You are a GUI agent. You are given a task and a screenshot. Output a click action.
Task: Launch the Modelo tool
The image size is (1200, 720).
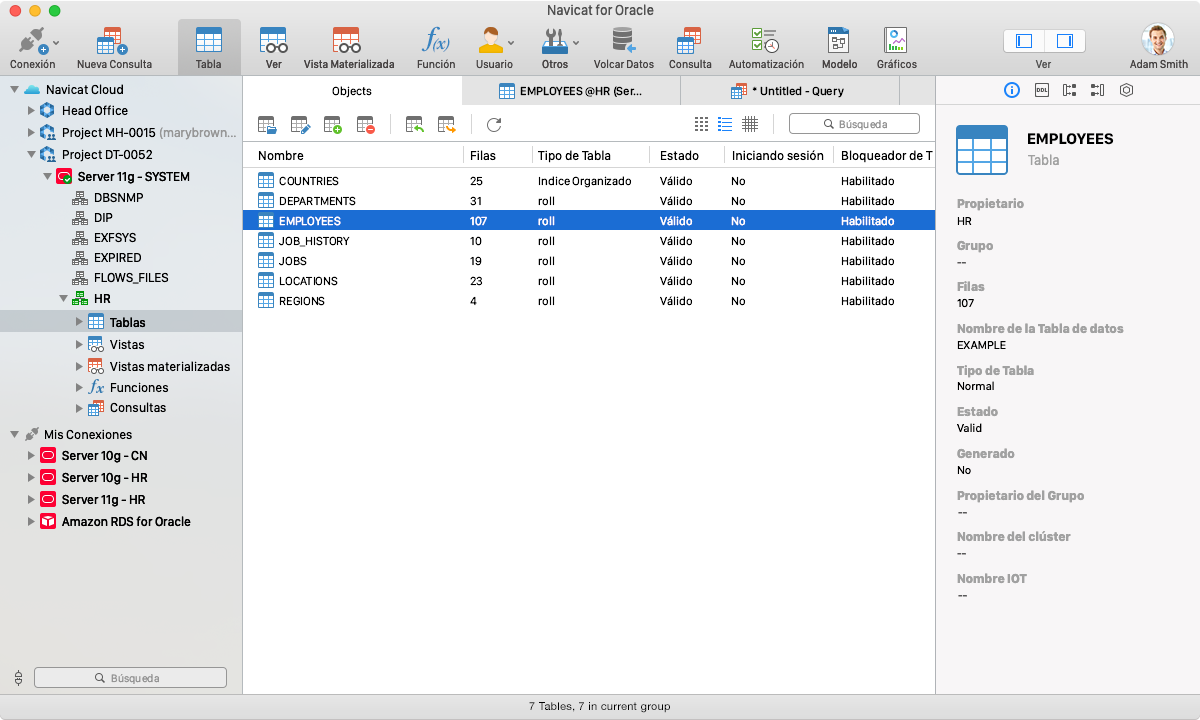838,45
